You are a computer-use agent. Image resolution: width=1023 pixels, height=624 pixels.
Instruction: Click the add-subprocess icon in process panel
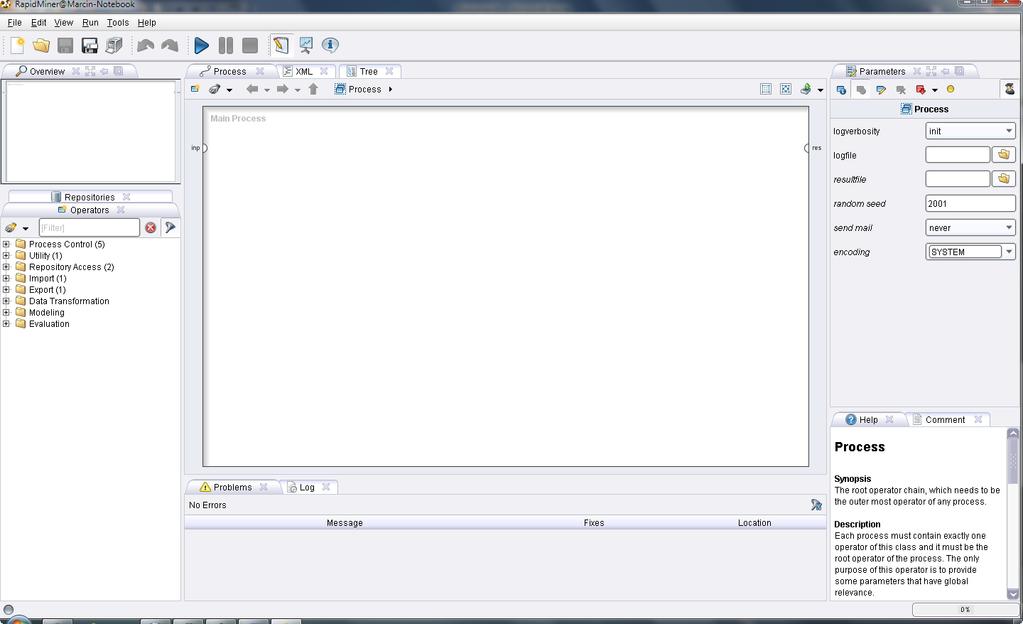click(x=194, y=89)
